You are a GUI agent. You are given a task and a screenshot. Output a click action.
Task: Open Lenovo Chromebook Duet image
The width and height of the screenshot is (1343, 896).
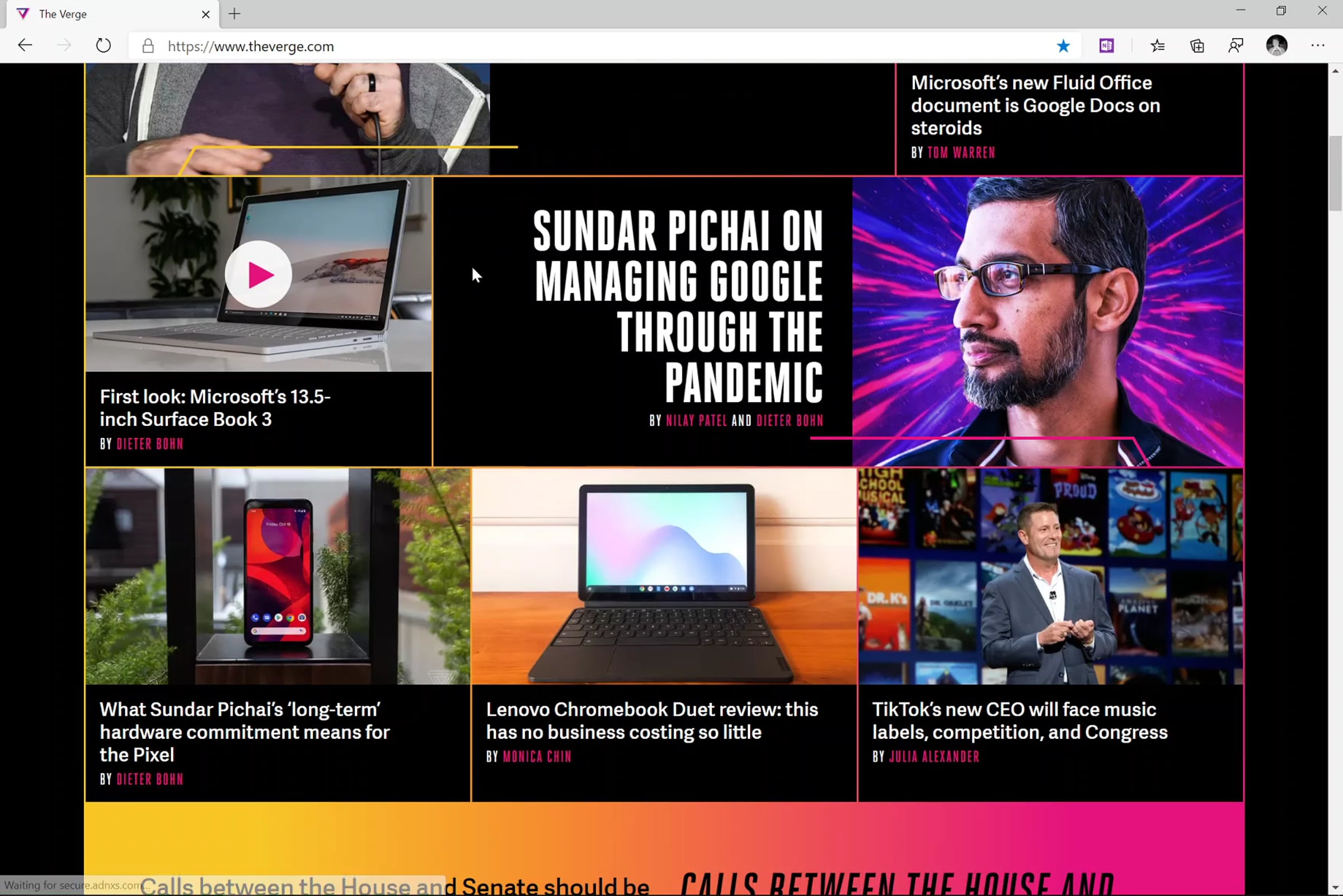pos(664,576)
